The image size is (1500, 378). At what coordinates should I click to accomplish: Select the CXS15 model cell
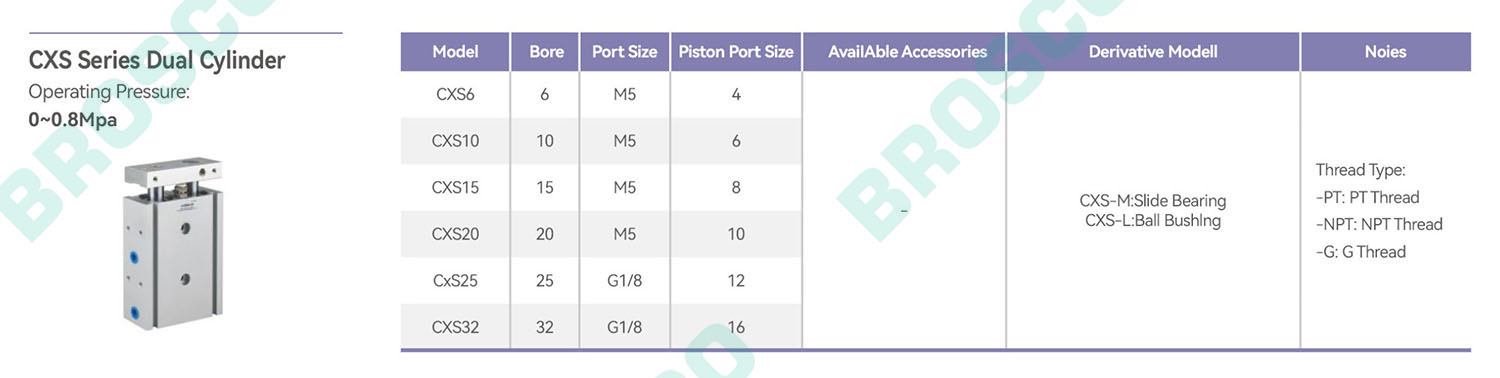(x=455, y=187)
